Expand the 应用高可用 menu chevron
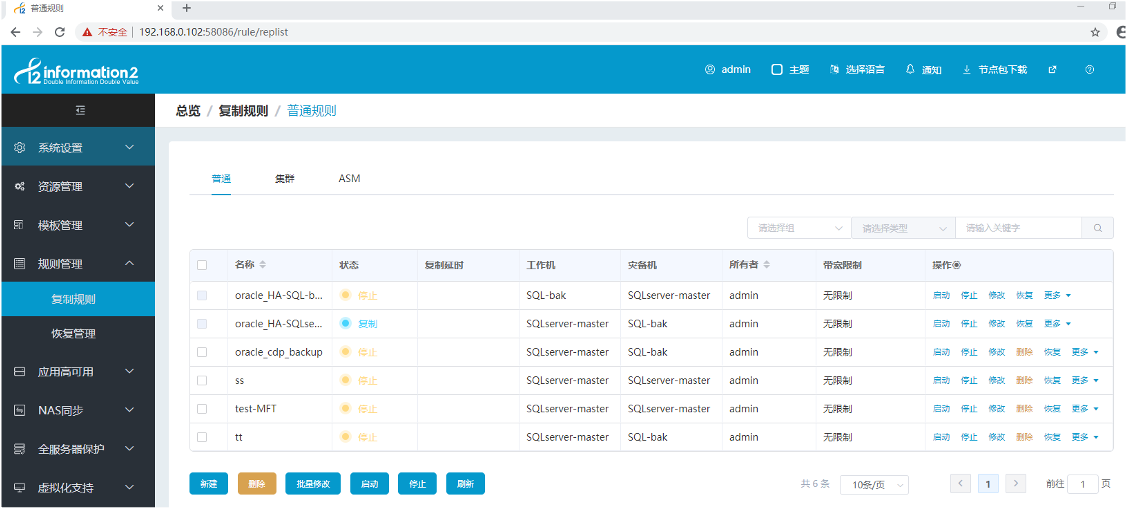The height and width of the screenshot is (508, 1127). pos(129,371)
